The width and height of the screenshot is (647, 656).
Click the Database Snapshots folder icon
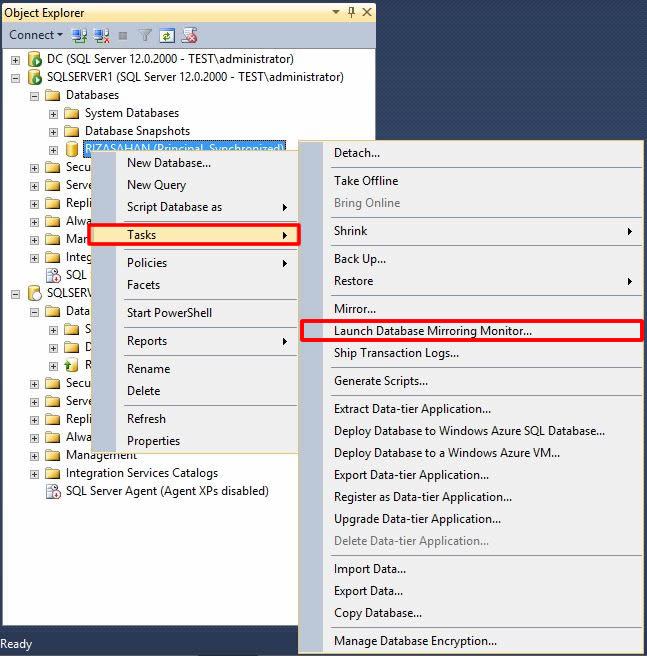click(71, 131)
